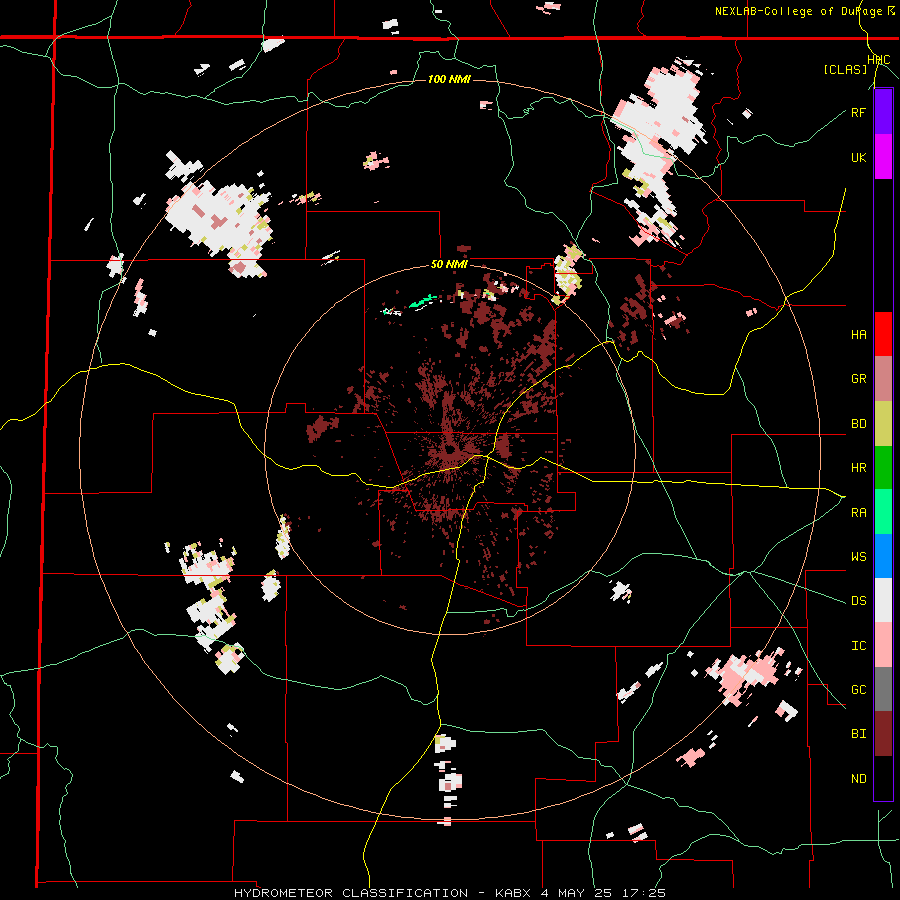Click the UK legend label
The width and height of the screenshot is (900, 900).
pyautogui.click(x=858, y=157)
